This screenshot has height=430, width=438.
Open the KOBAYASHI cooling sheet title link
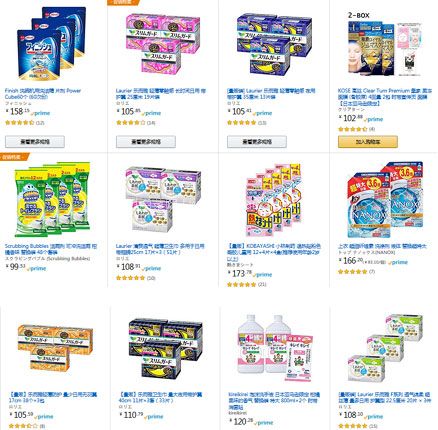tap(274, 252)
